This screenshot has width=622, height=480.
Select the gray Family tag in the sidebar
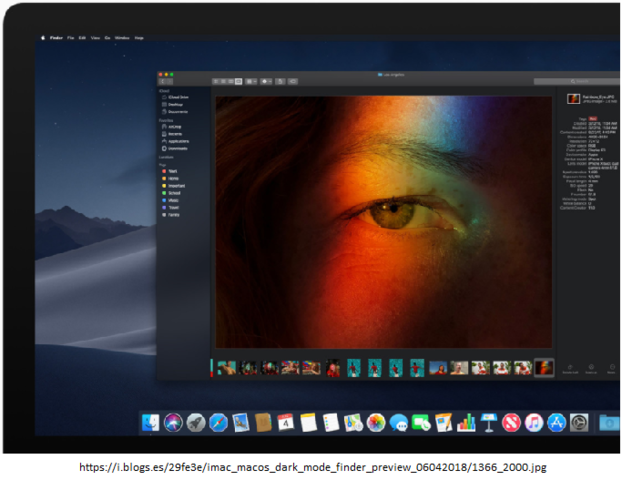click(x=171, y=215)
